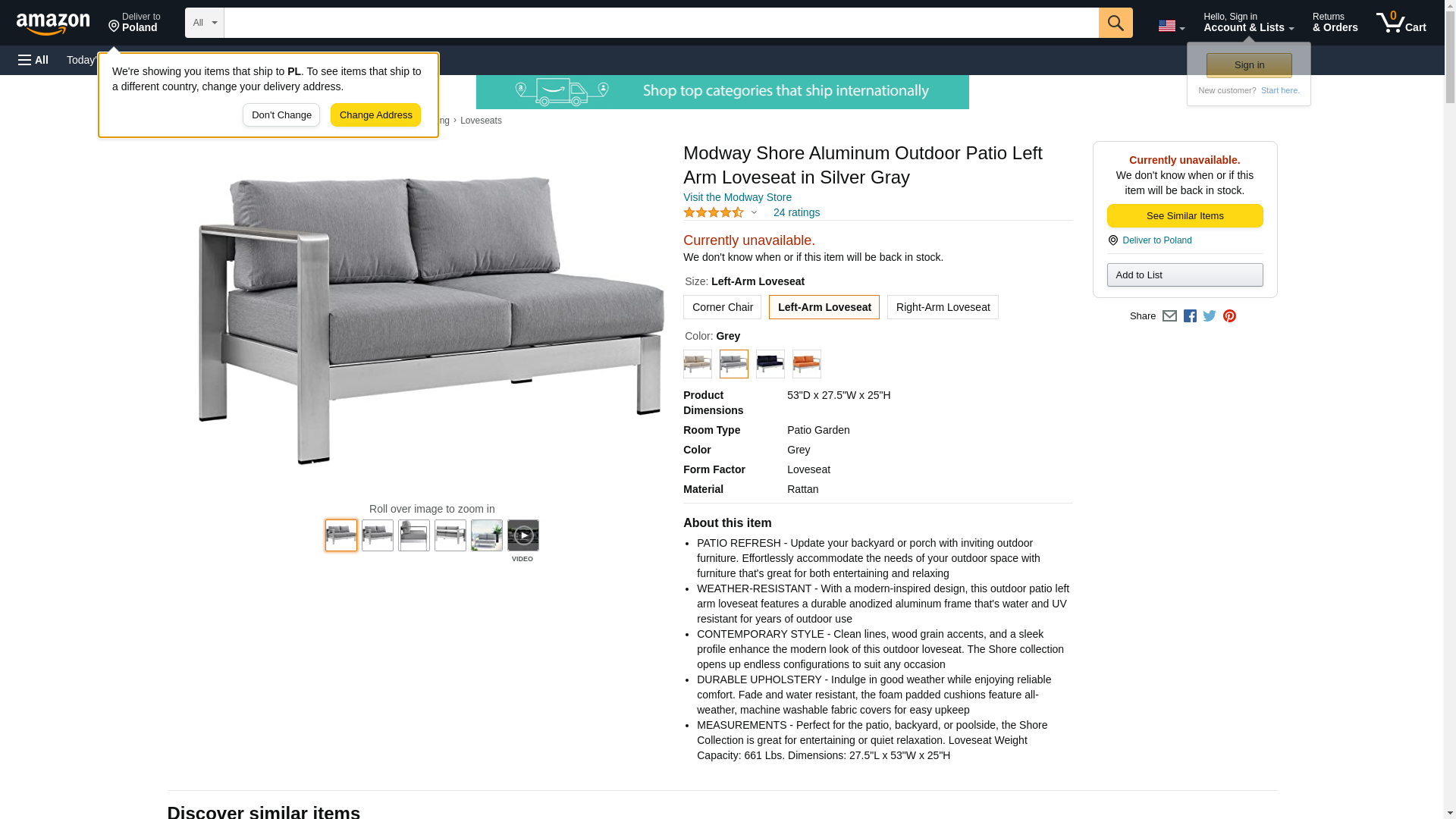Open the All search category dropdown
The height and width of the screenshot is (819, 1456).
click(x=205, y=23)
